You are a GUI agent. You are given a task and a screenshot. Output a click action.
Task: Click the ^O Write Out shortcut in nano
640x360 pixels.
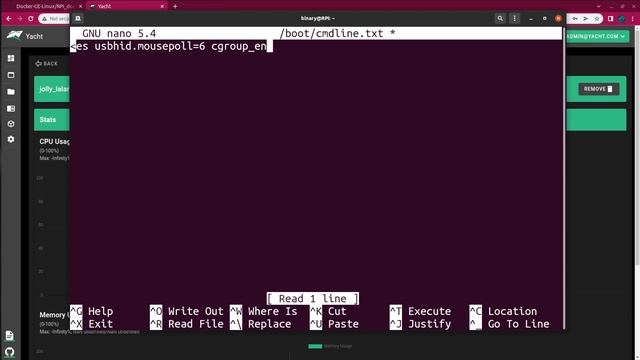pos(187,311)
